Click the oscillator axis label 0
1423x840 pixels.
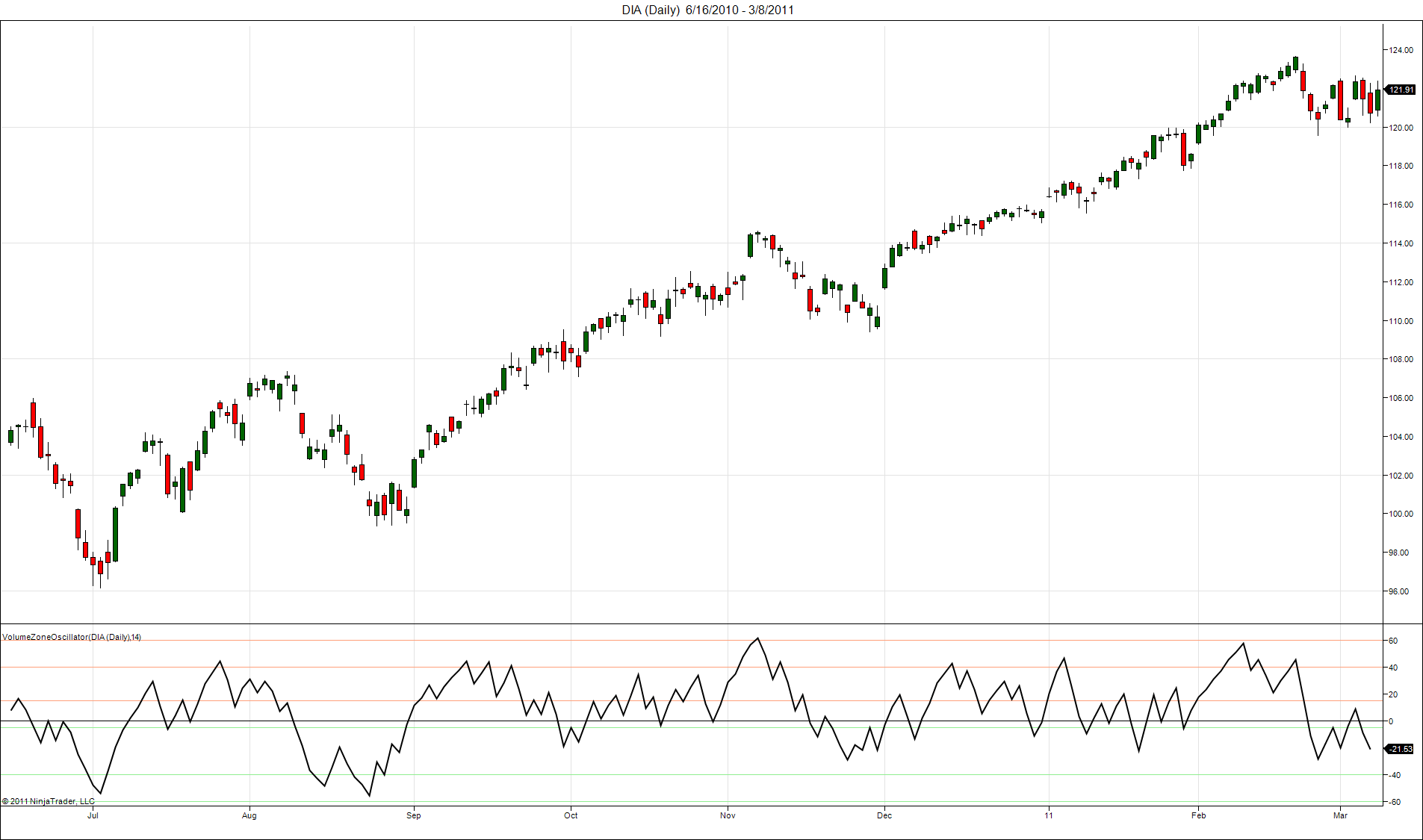point(1391,721)
